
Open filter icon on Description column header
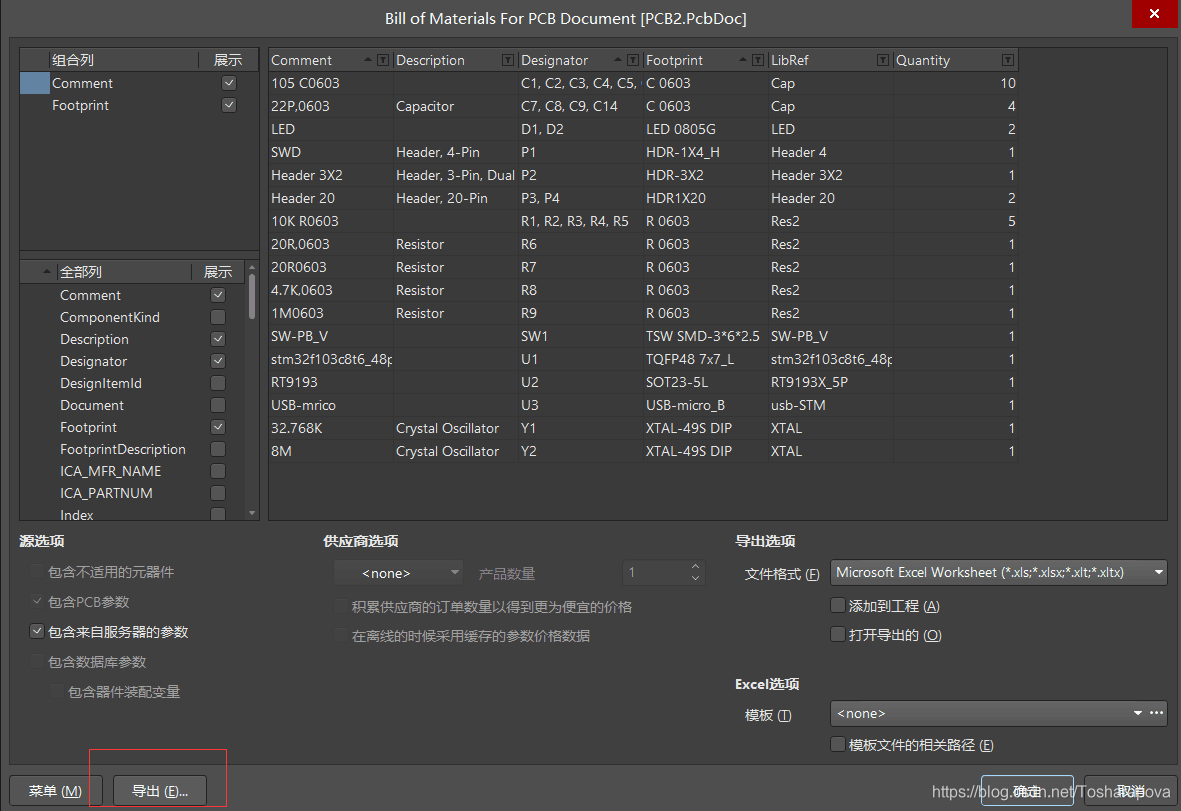tap(508, 60)
